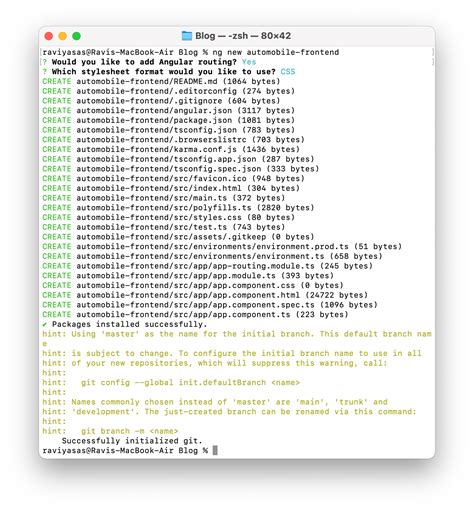Image resolution: width=474 pixels, height=510 pixels.
Task: Click the cursor at the final shell prompt
Action: (x=215, y=450)
